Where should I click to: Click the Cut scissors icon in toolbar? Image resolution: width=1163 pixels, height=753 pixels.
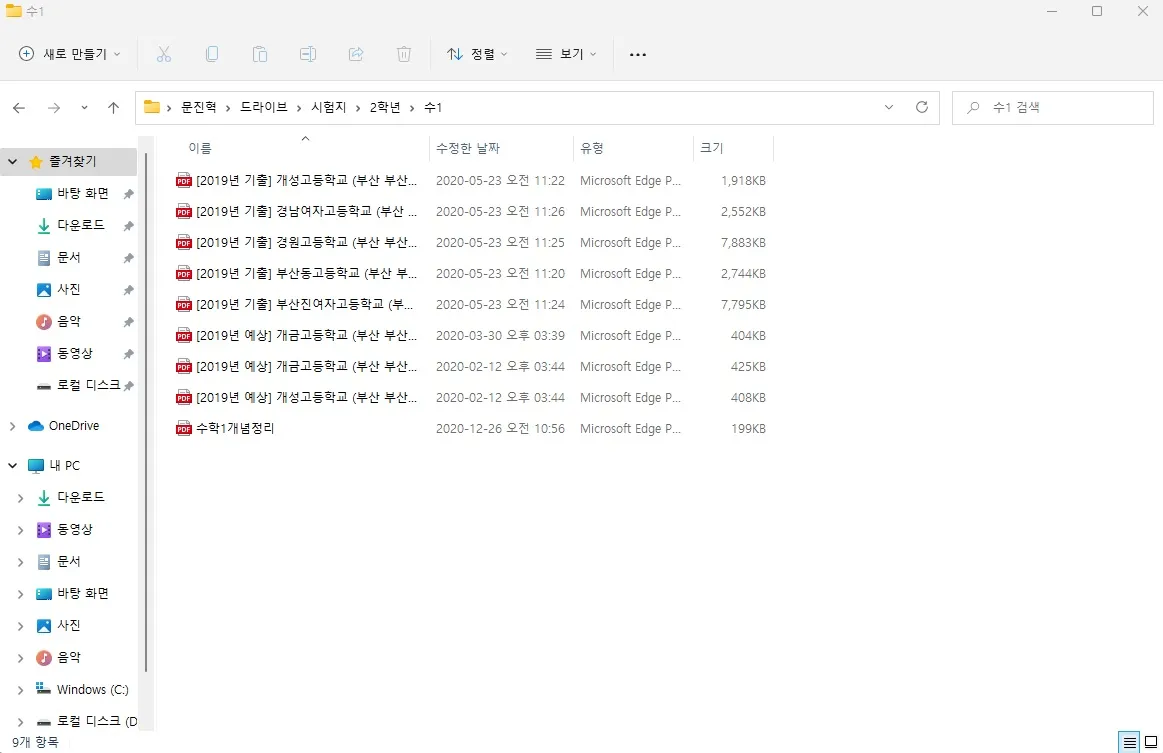[x=164, y=54]
